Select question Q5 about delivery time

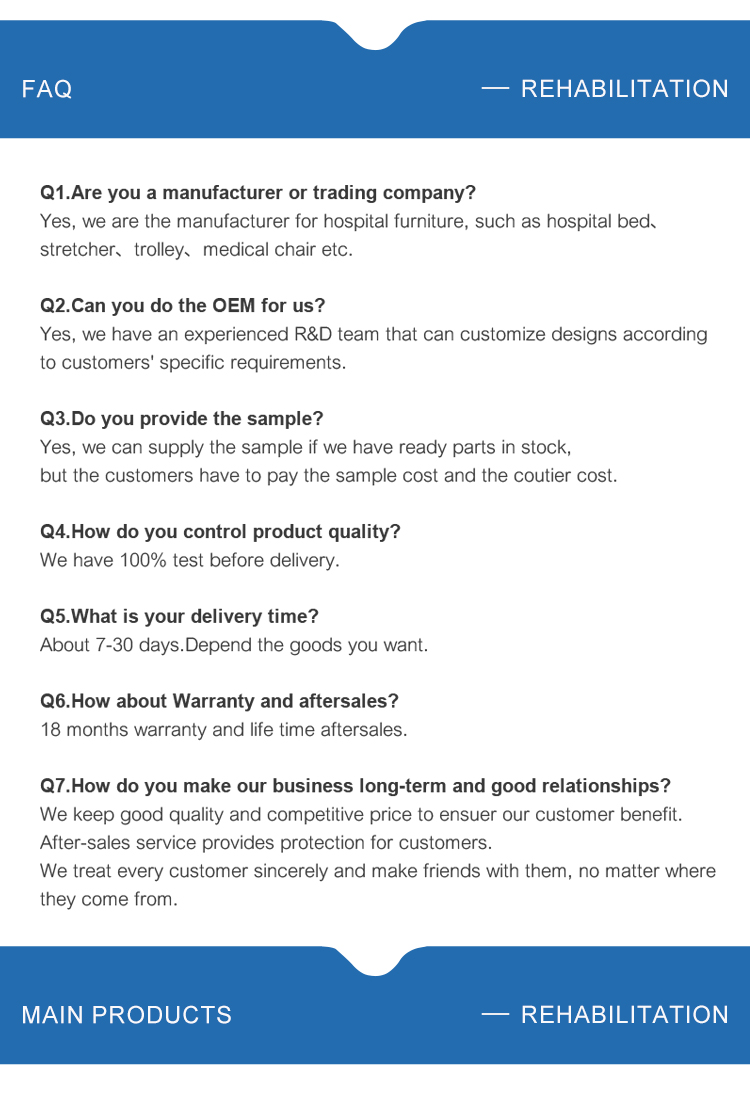click(x=179, y=617)
